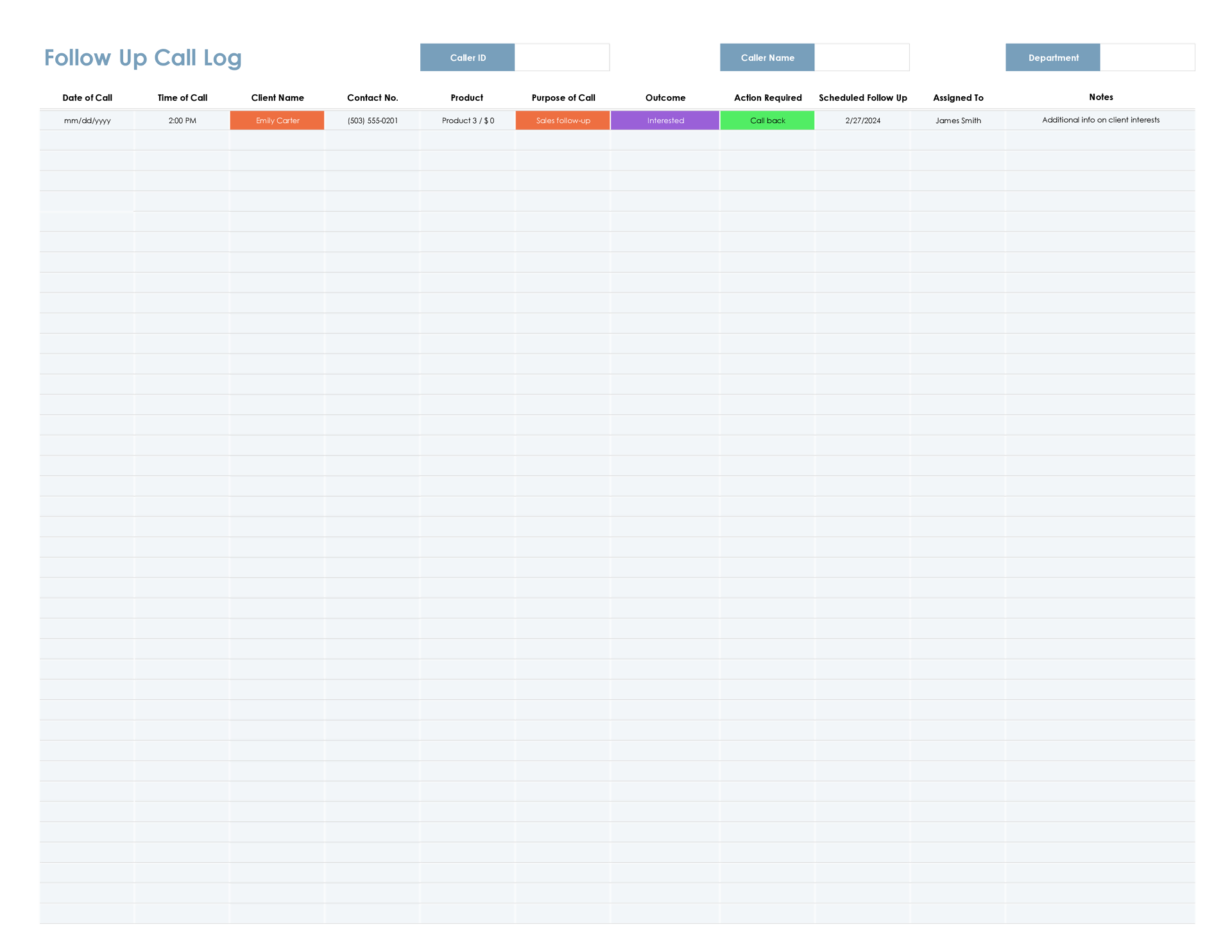Select the 2:00 PM time cell
This screenshot has height=952, width=1232.
pyautogui.click(x=182, y=120)
